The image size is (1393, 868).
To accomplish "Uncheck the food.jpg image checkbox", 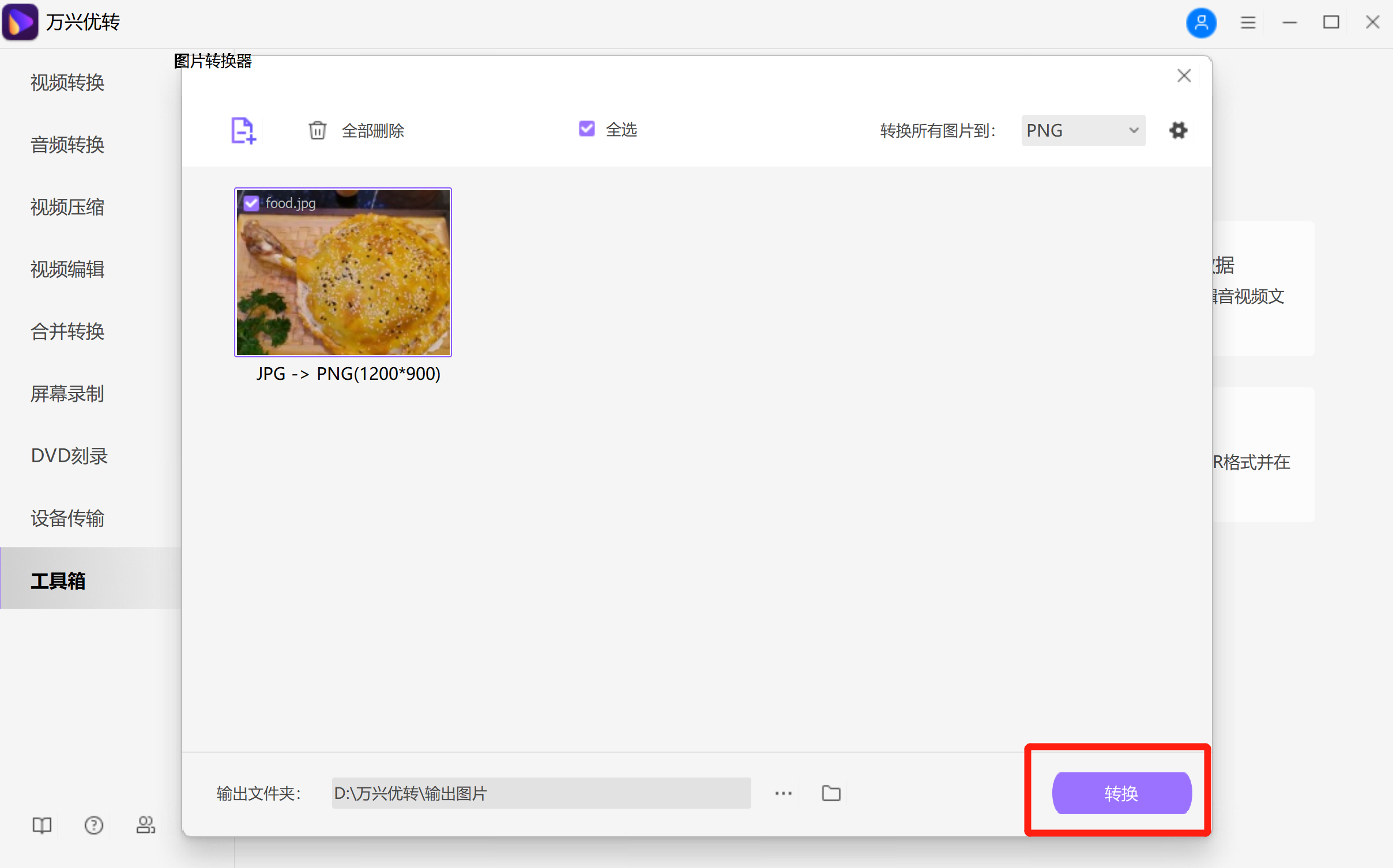I will pos(251,203).
